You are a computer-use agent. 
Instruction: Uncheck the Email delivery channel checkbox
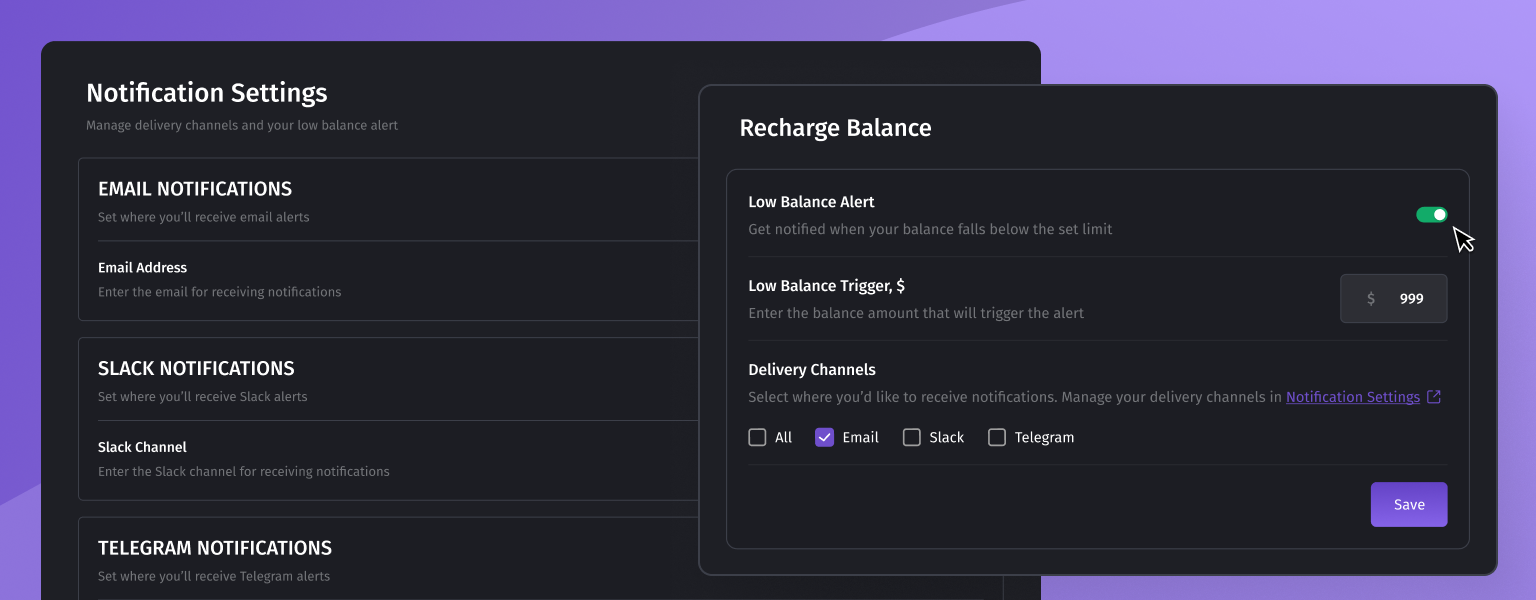(825, 437)
